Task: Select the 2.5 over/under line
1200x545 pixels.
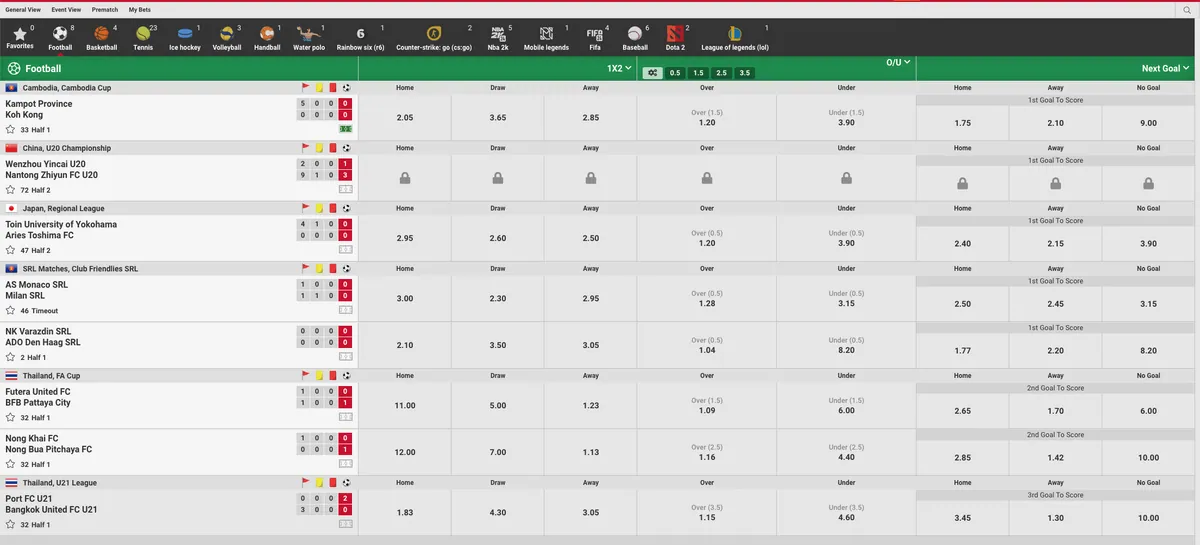Action: 721,73
